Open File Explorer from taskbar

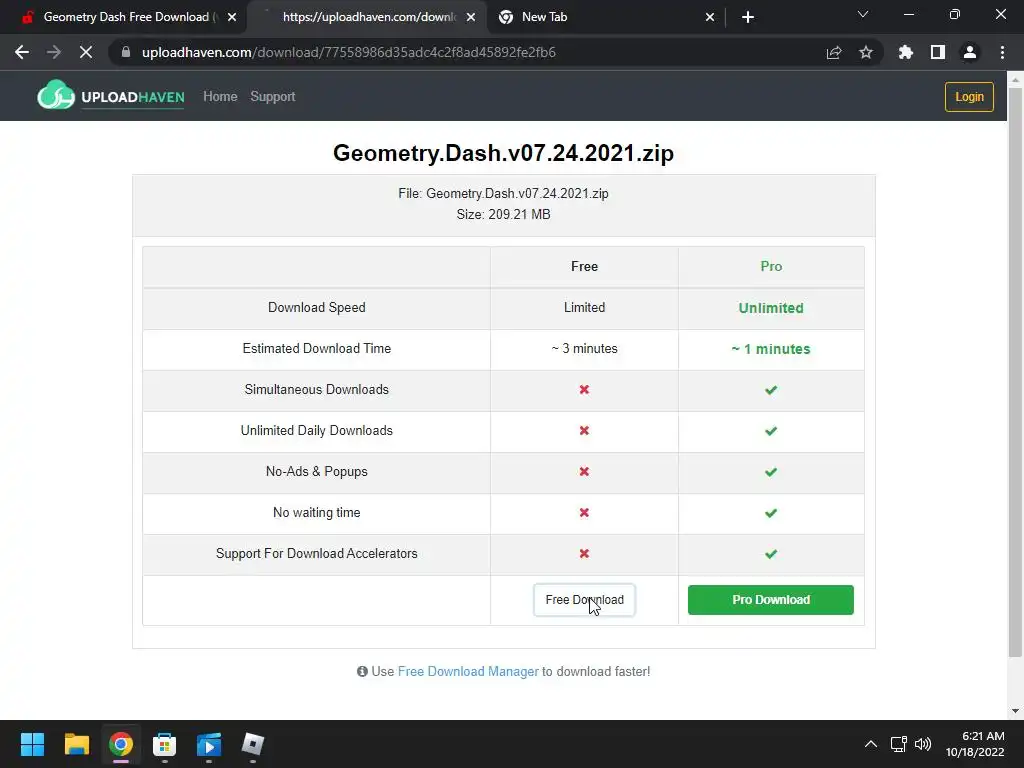point(76,744)
